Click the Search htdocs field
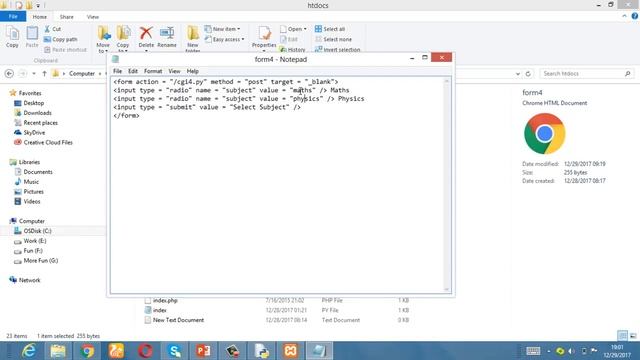 (x=587, y=73)
